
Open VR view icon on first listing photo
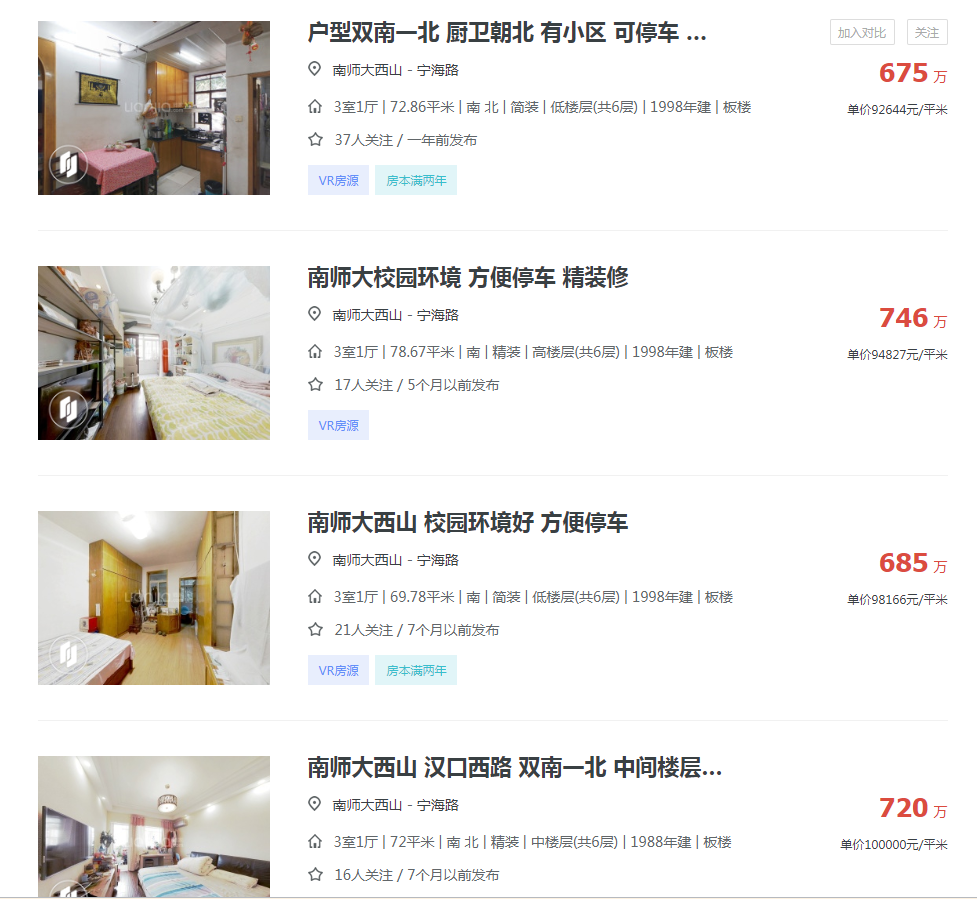[68, 164]
